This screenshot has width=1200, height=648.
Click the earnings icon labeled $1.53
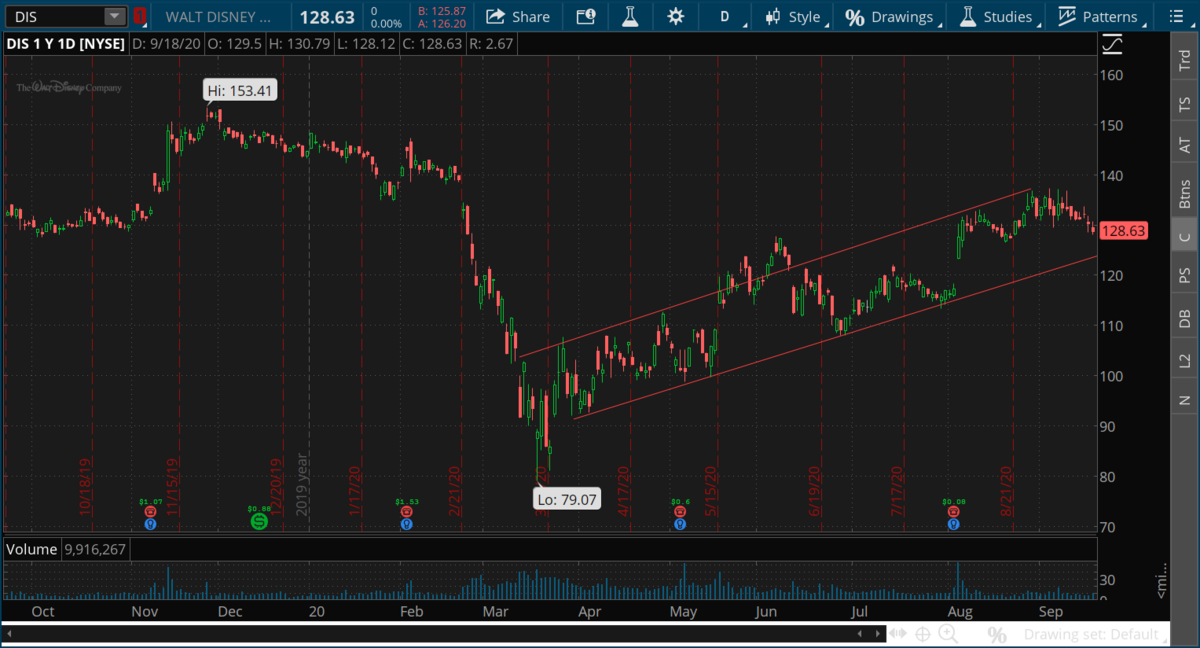coord(406,511)
